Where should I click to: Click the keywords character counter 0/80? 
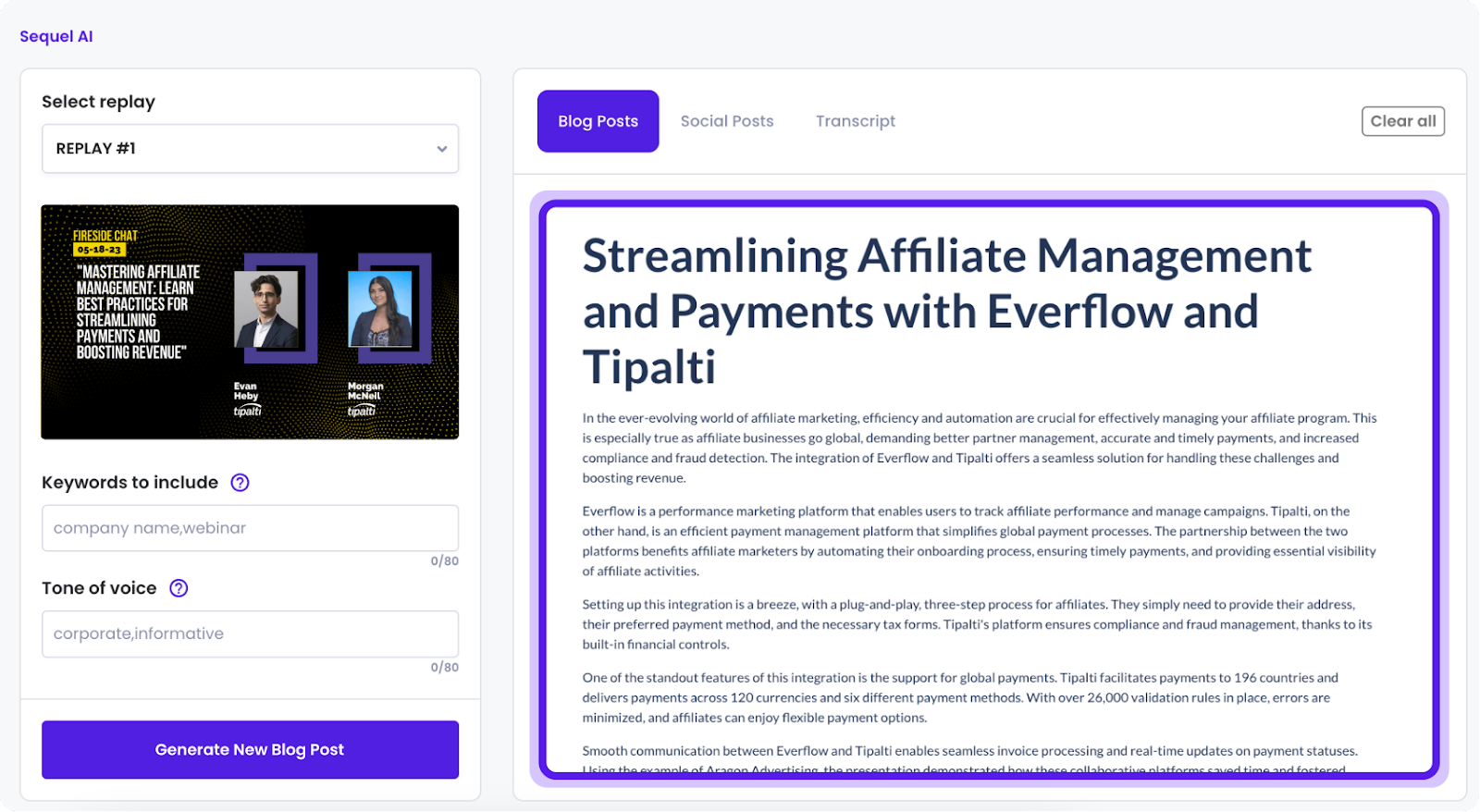click(444, 561)
